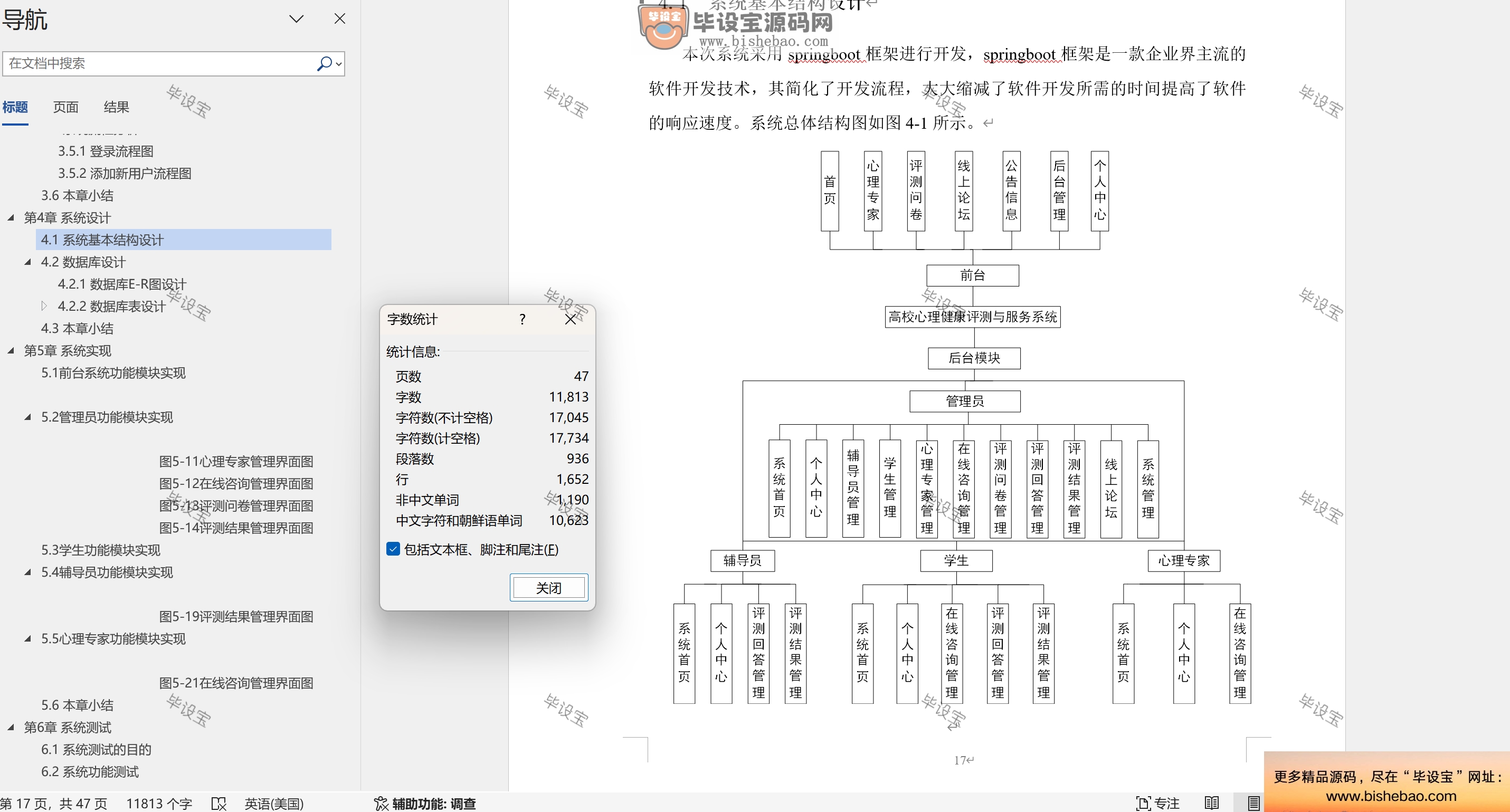The width and height of the screenshot is (1510, 812).
Task: Click the 管理员 box in the diagram
Action: (965, 402)
